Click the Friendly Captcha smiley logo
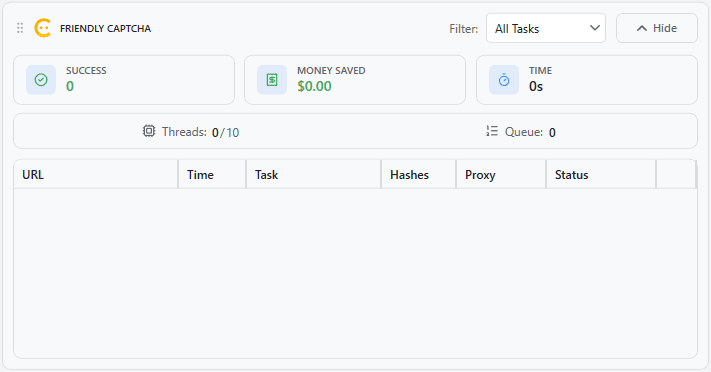Screen dimensions: 711x372 click(x=43, y=28)
